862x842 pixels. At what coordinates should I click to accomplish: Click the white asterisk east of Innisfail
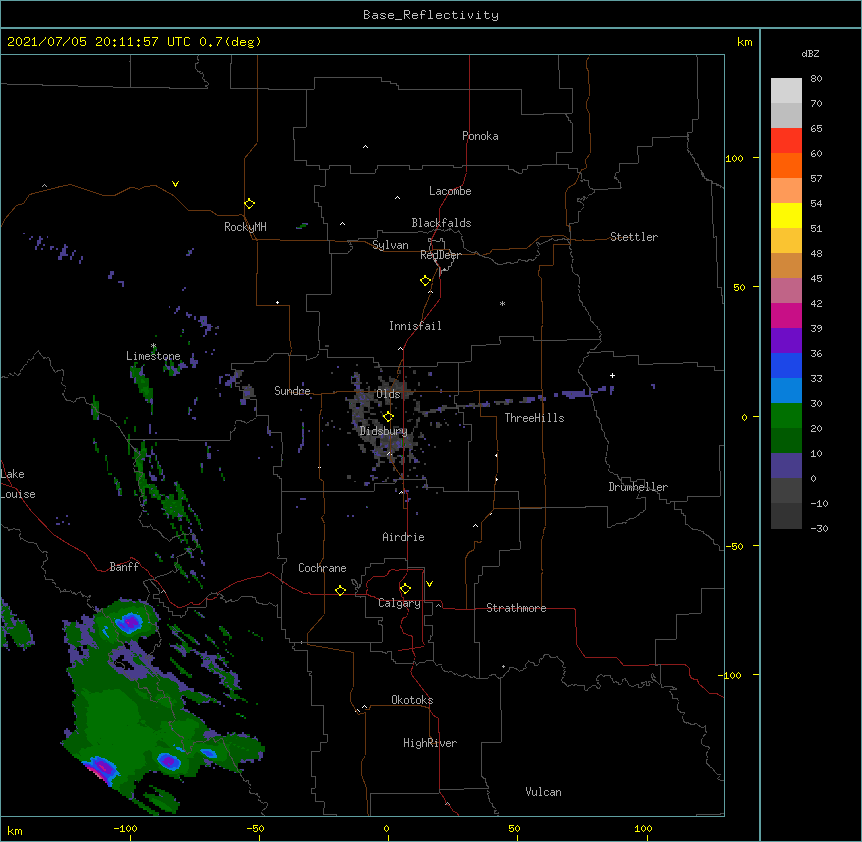click(x=502, y=303)
